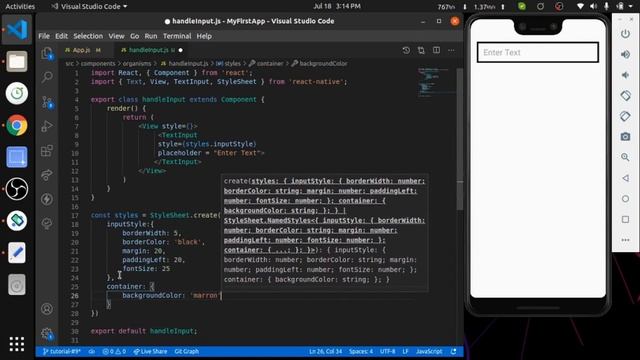Viewport: 640px width, 360px height.
Task: Rotate the emulator right
Action: (625, 116)
